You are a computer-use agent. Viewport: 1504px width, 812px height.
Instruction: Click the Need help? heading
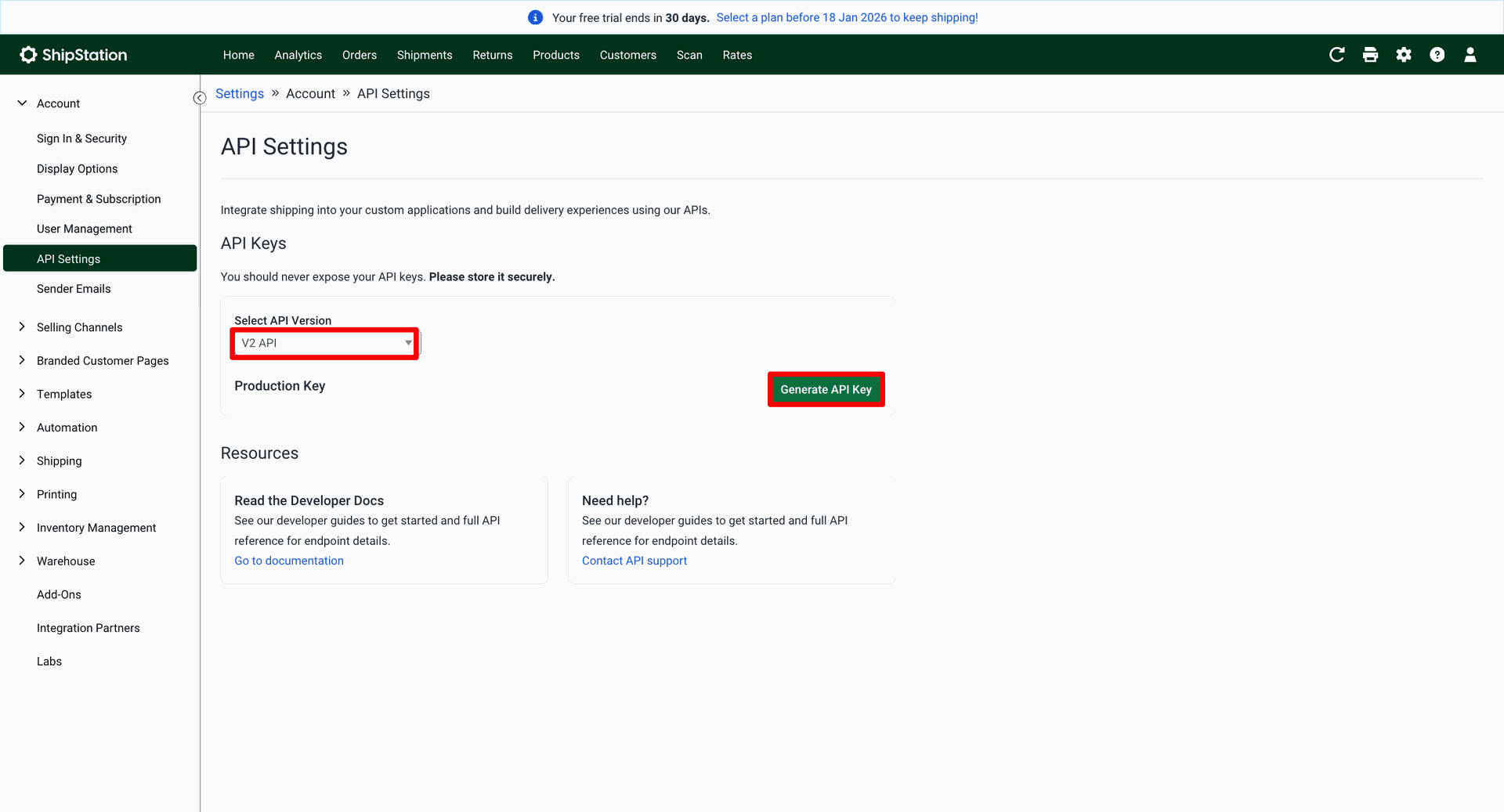616,500
